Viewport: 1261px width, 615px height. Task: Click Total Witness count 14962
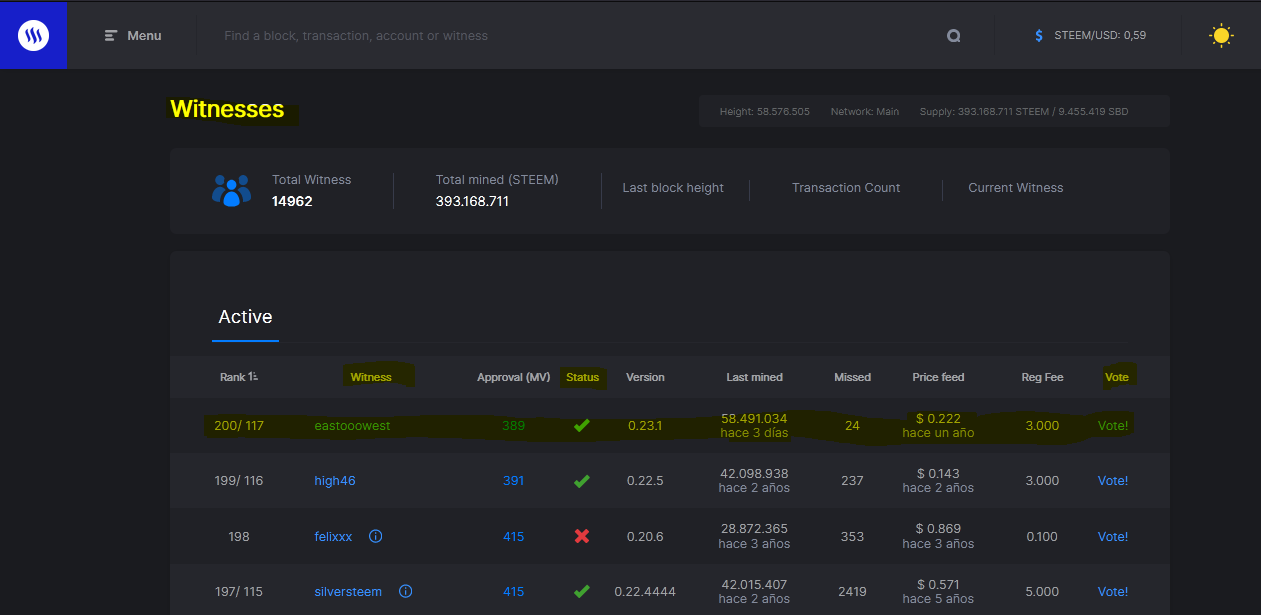(x=292, y=201)
